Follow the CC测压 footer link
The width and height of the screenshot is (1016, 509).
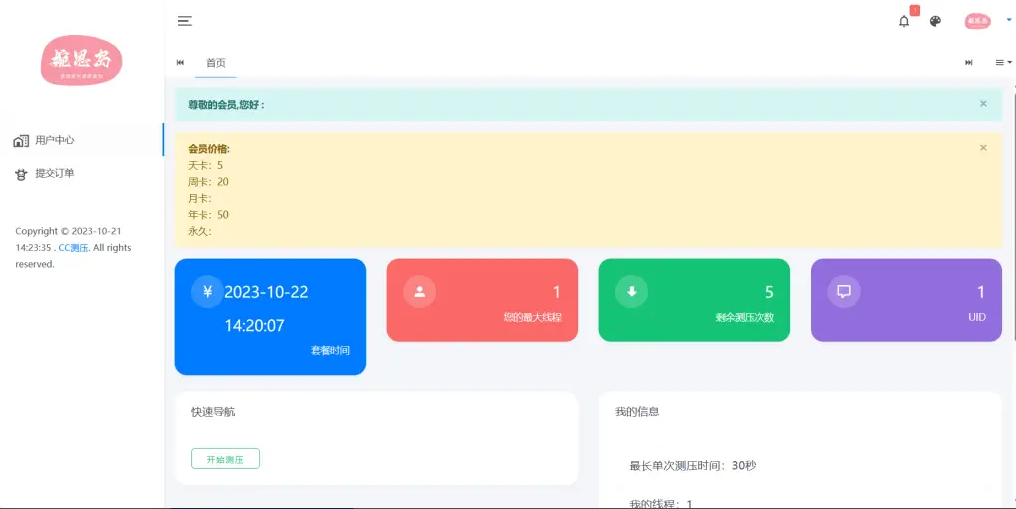click(x=73, y=247)
